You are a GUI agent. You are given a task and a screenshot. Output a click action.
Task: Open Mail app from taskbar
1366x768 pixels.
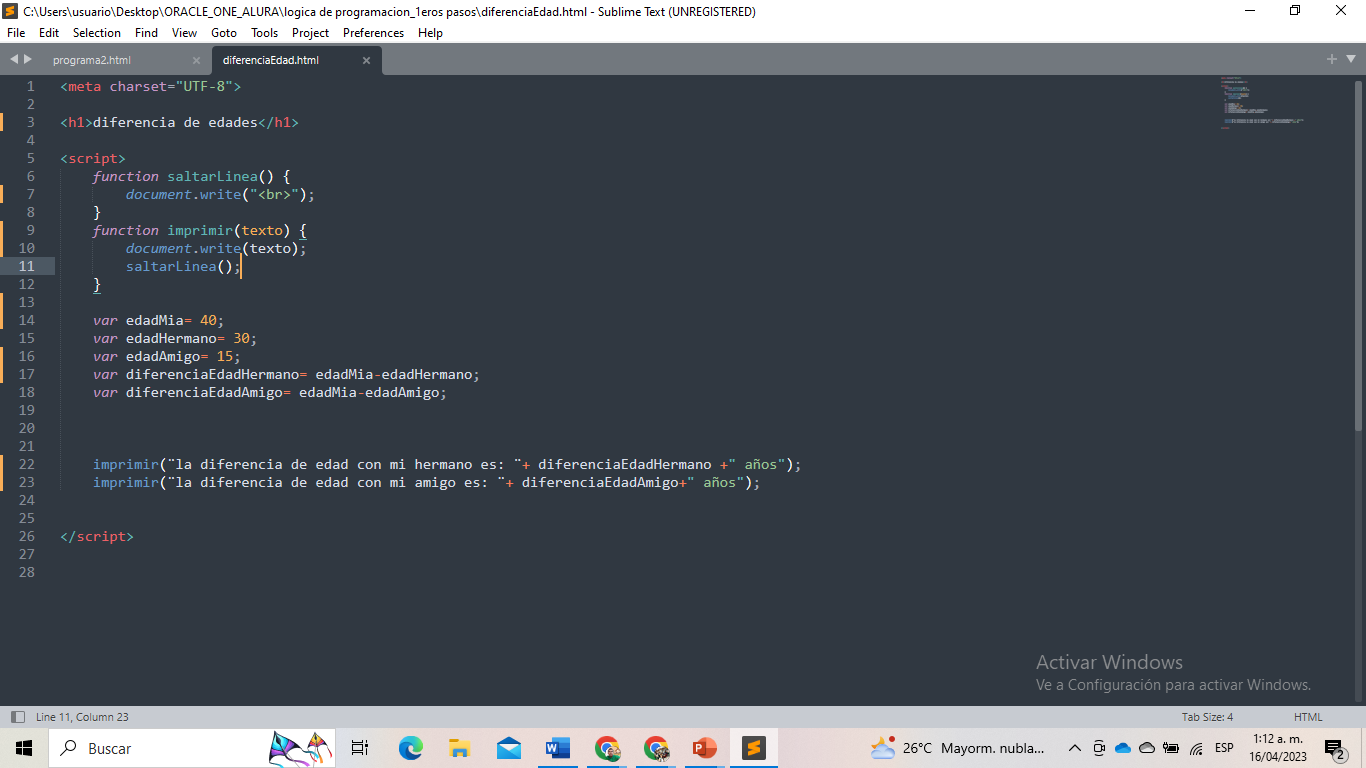pos(509,748)
